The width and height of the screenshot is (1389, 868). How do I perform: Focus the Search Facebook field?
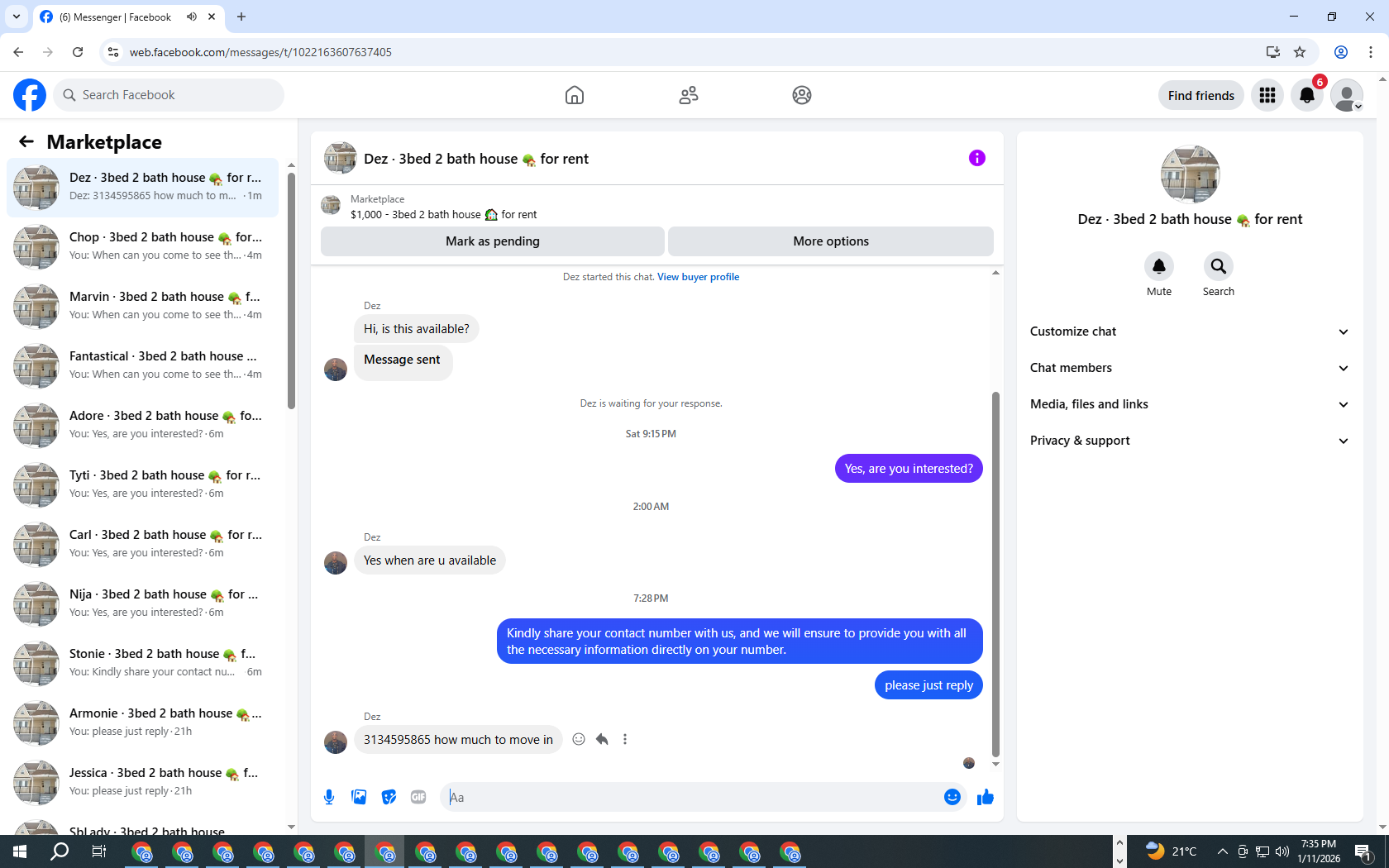[169, 95]
